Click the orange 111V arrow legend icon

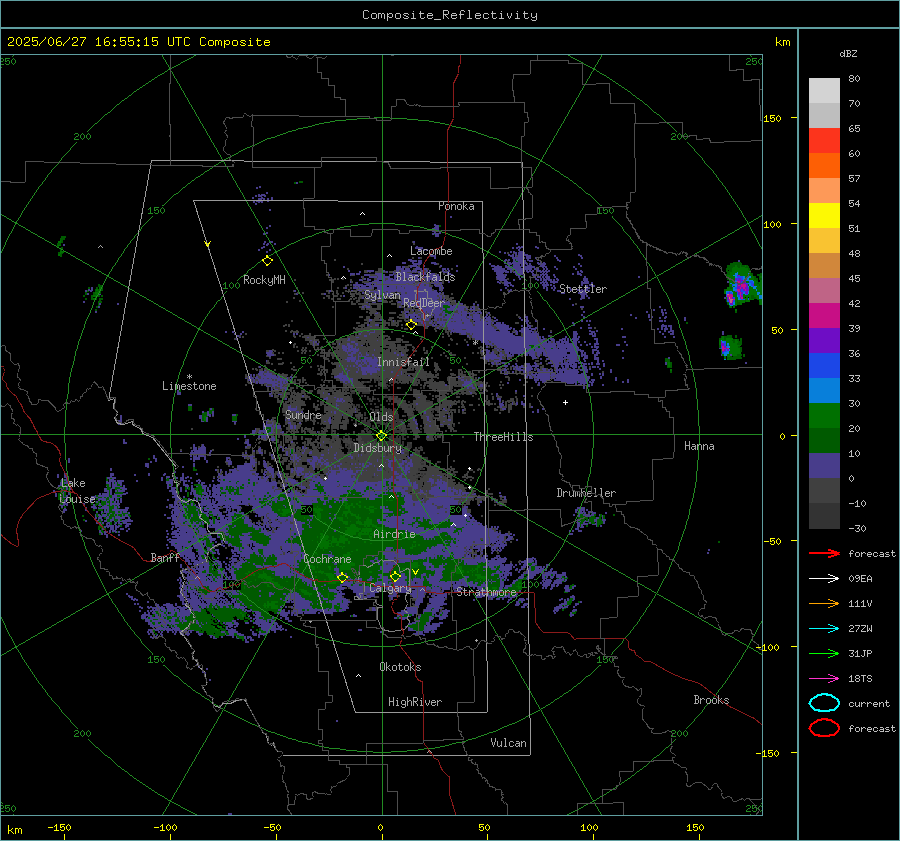click(x=824, y=603)
